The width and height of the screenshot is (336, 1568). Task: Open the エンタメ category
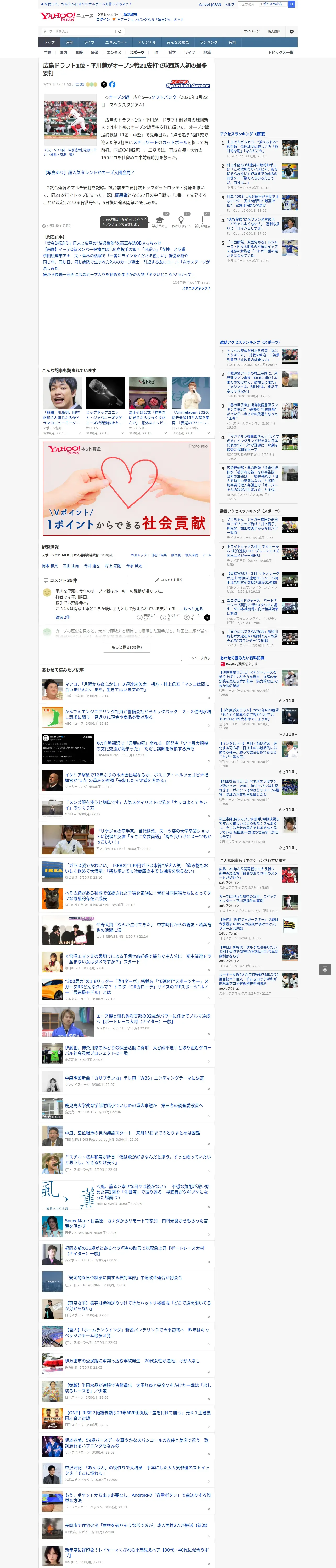click(114, 52)
